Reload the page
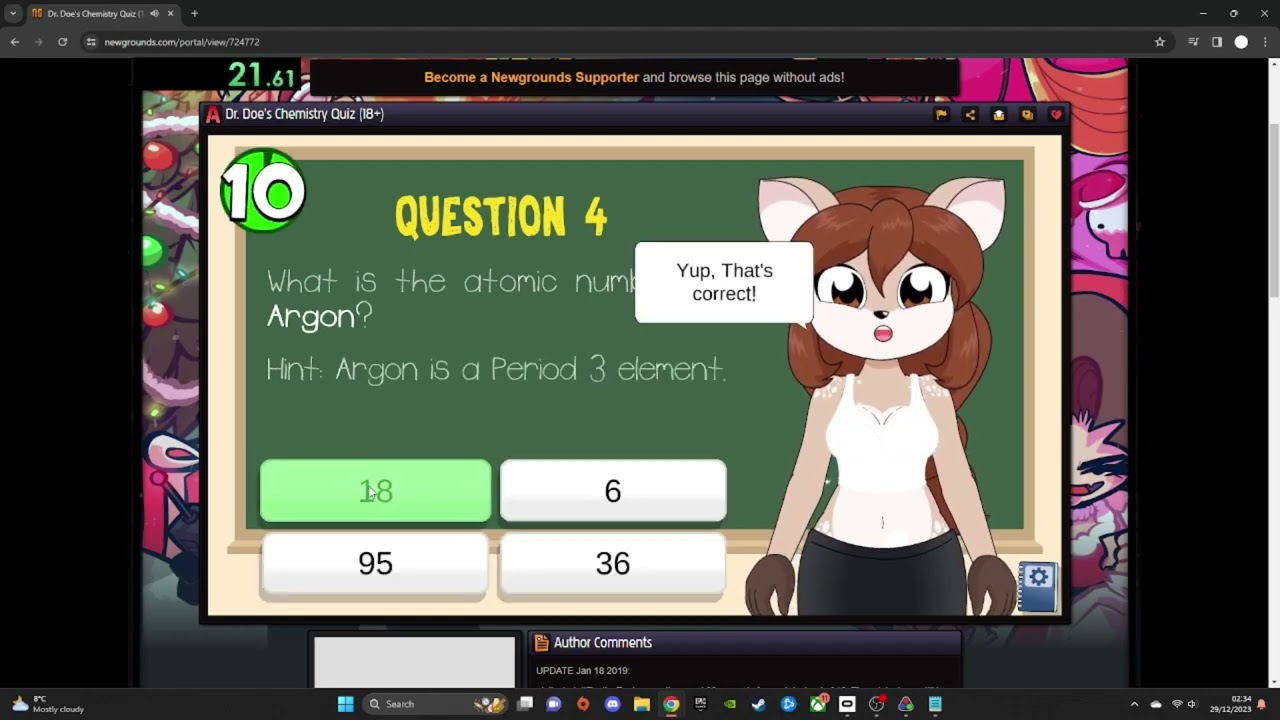Screen dimensions: 1280x720 pyautogui.click(x=62, y=42)
